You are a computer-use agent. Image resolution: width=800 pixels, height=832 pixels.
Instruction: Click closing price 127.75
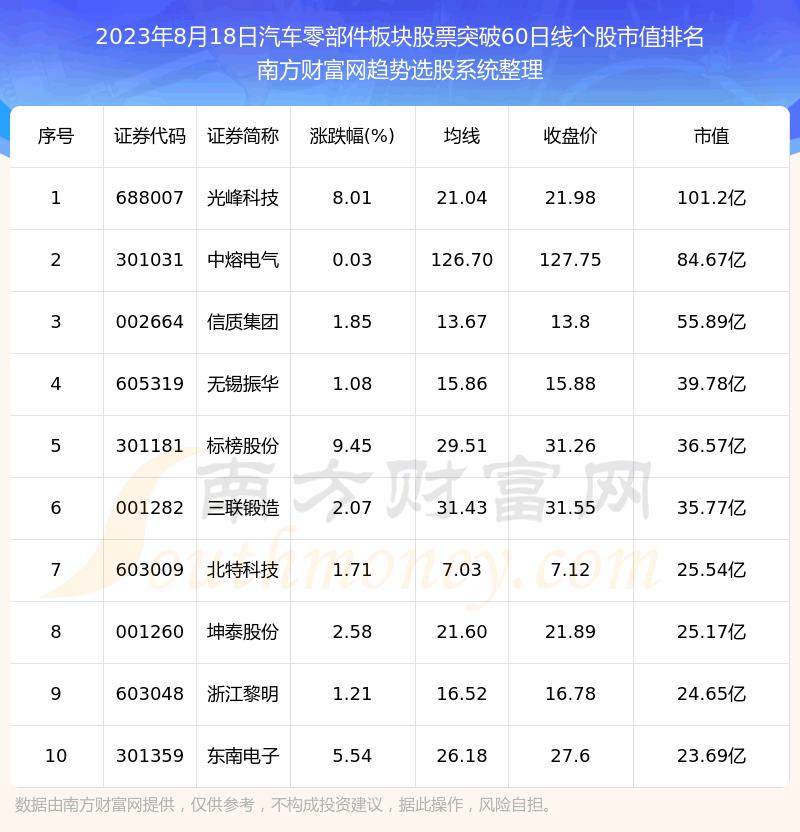tap(570, 260)
